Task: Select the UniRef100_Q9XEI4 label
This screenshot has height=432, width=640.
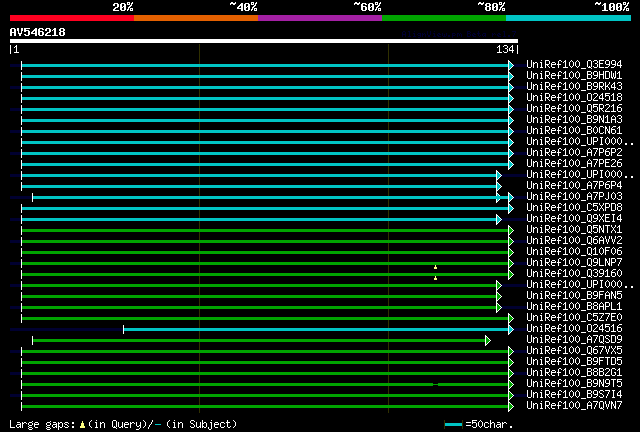Action: click(x=574, y=218)
